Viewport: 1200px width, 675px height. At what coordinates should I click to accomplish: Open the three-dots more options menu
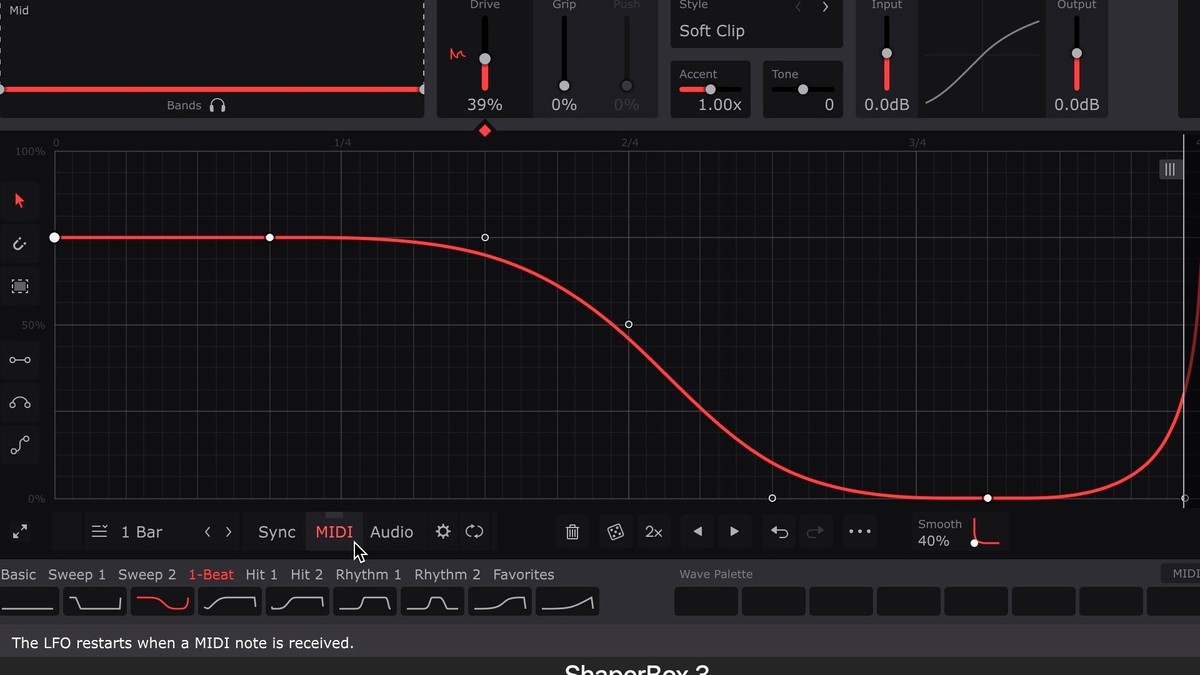860,532
